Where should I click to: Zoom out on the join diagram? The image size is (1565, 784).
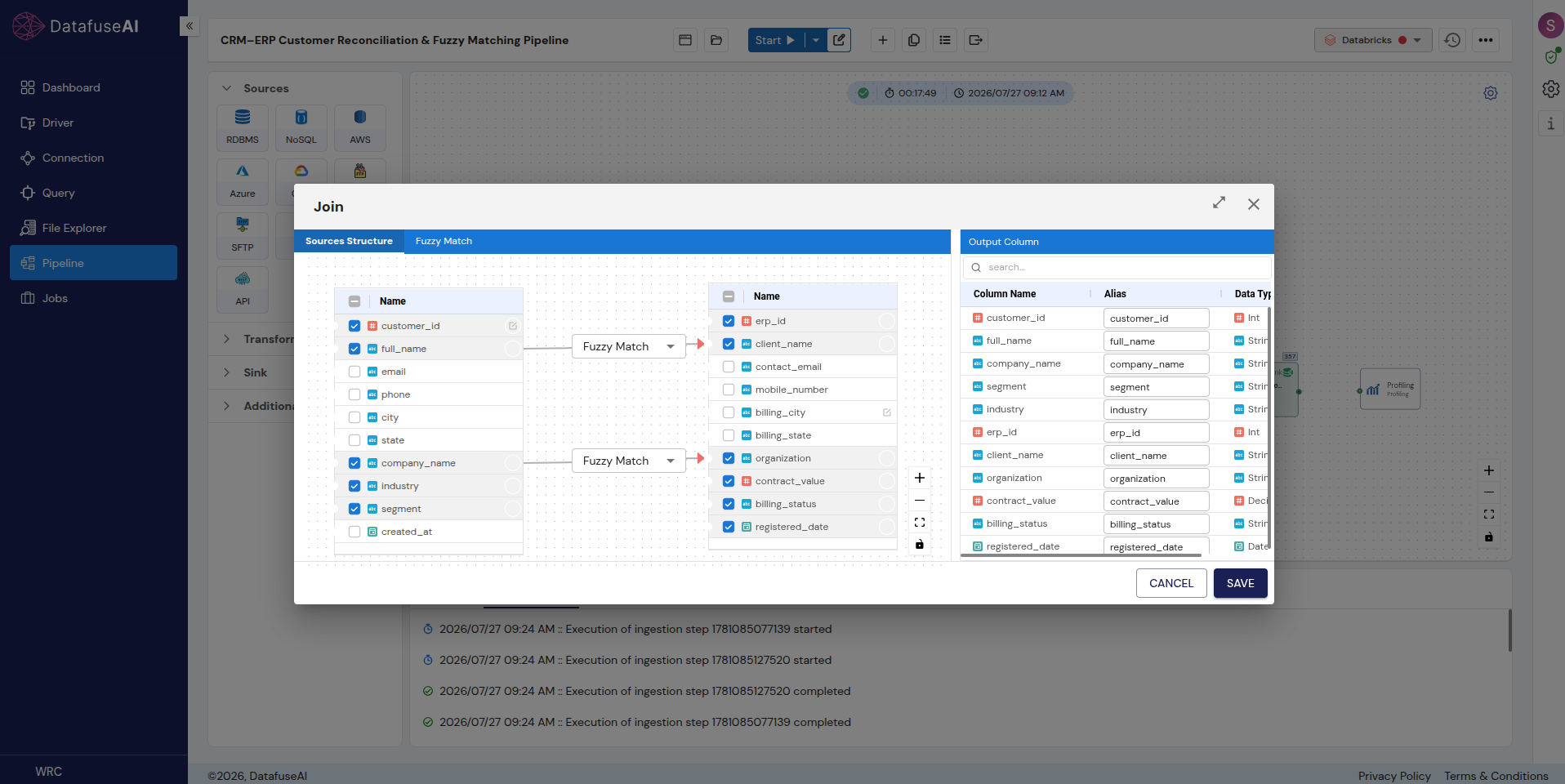point(920,500)
